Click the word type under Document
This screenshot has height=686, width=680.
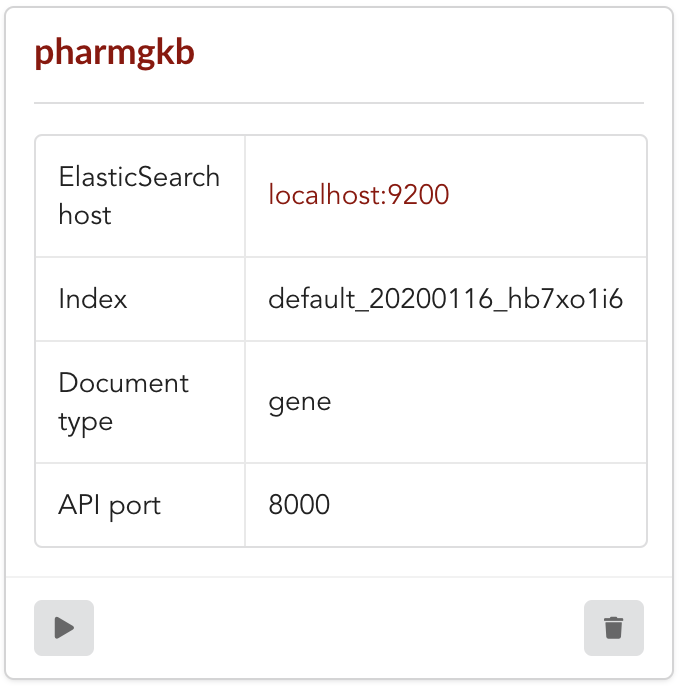click(x=86, y=423)
